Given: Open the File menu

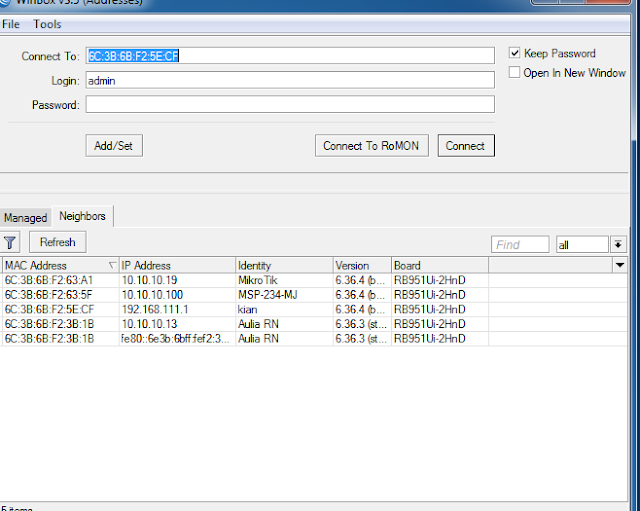Looking at the screenshot, I should point(11,24).
